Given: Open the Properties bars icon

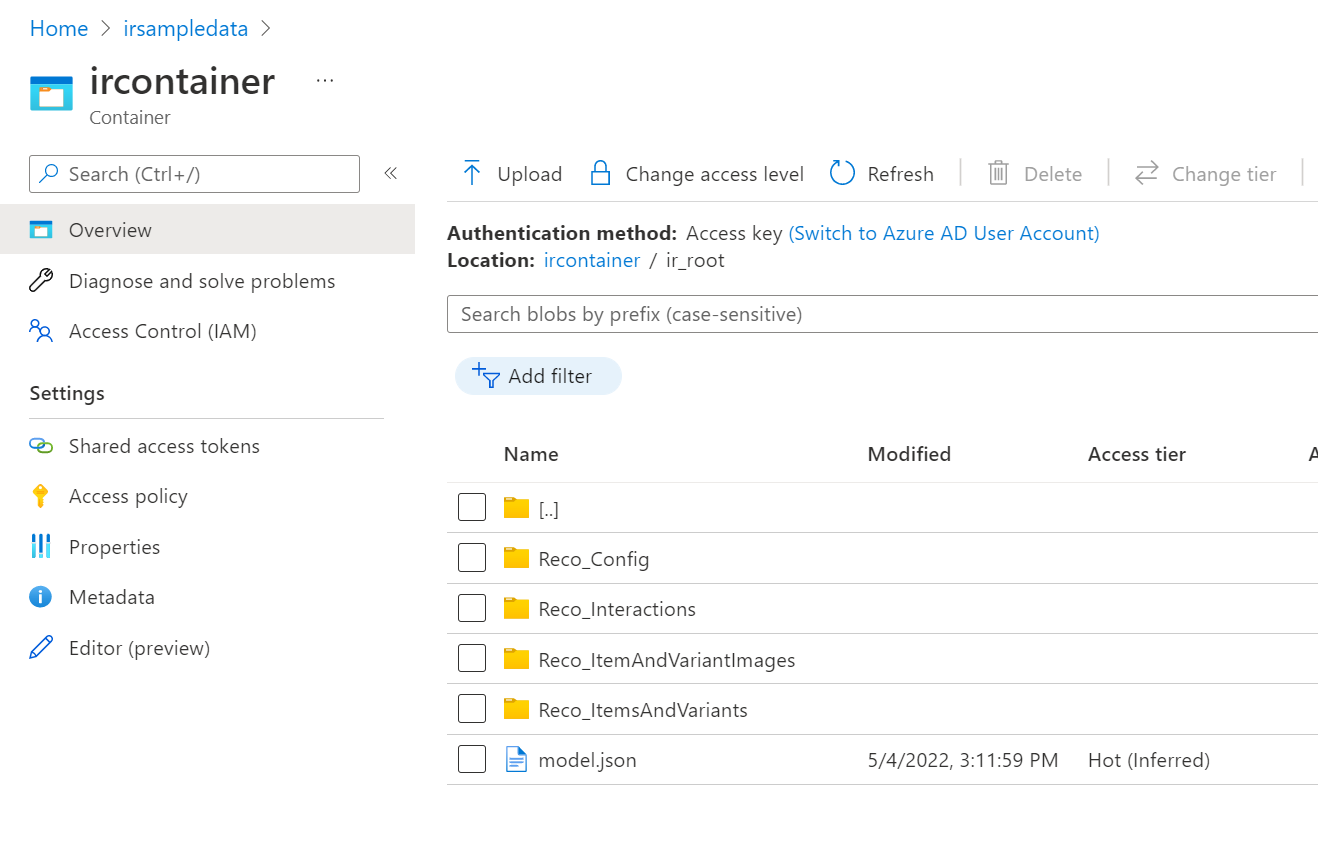Looking at the screenshot, I should 40,547.
